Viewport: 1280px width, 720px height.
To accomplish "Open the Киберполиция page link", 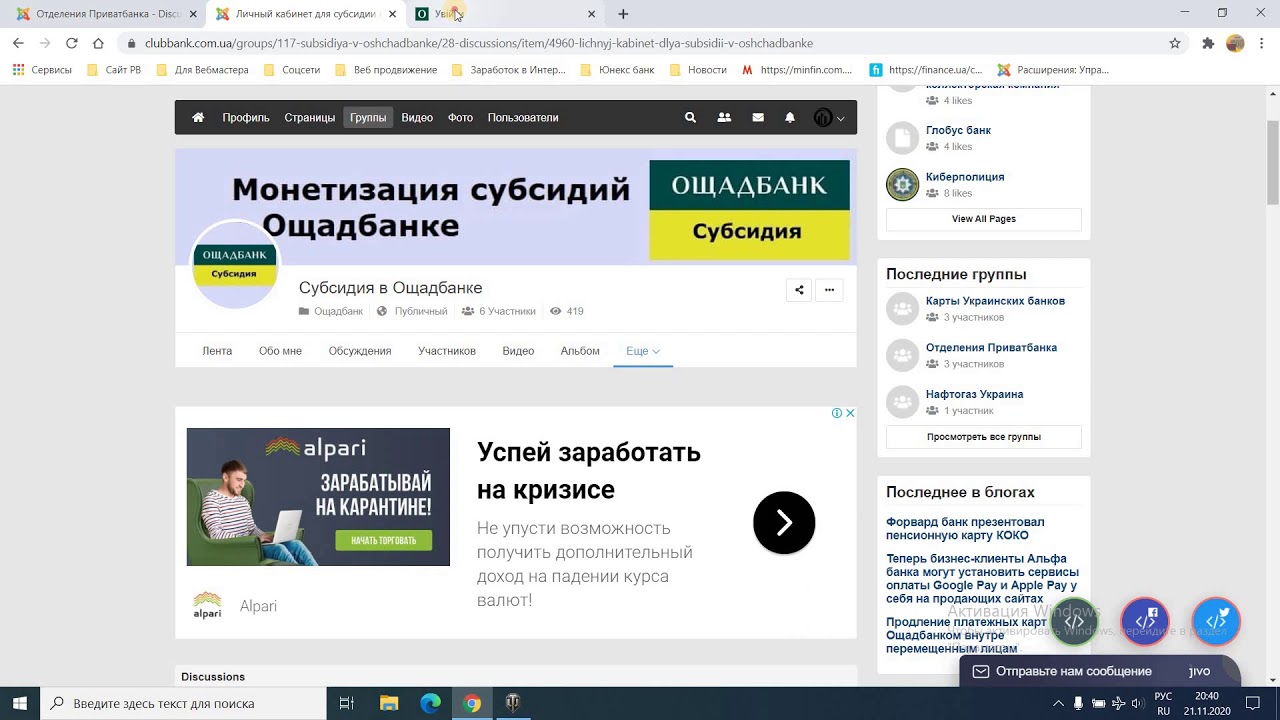I will (965, 177).
